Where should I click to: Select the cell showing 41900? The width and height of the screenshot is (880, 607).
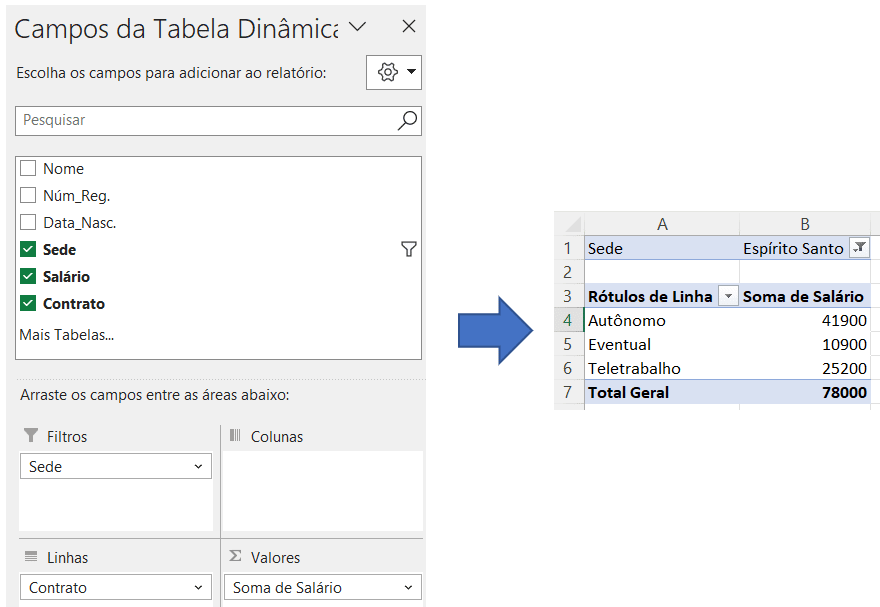805,320
